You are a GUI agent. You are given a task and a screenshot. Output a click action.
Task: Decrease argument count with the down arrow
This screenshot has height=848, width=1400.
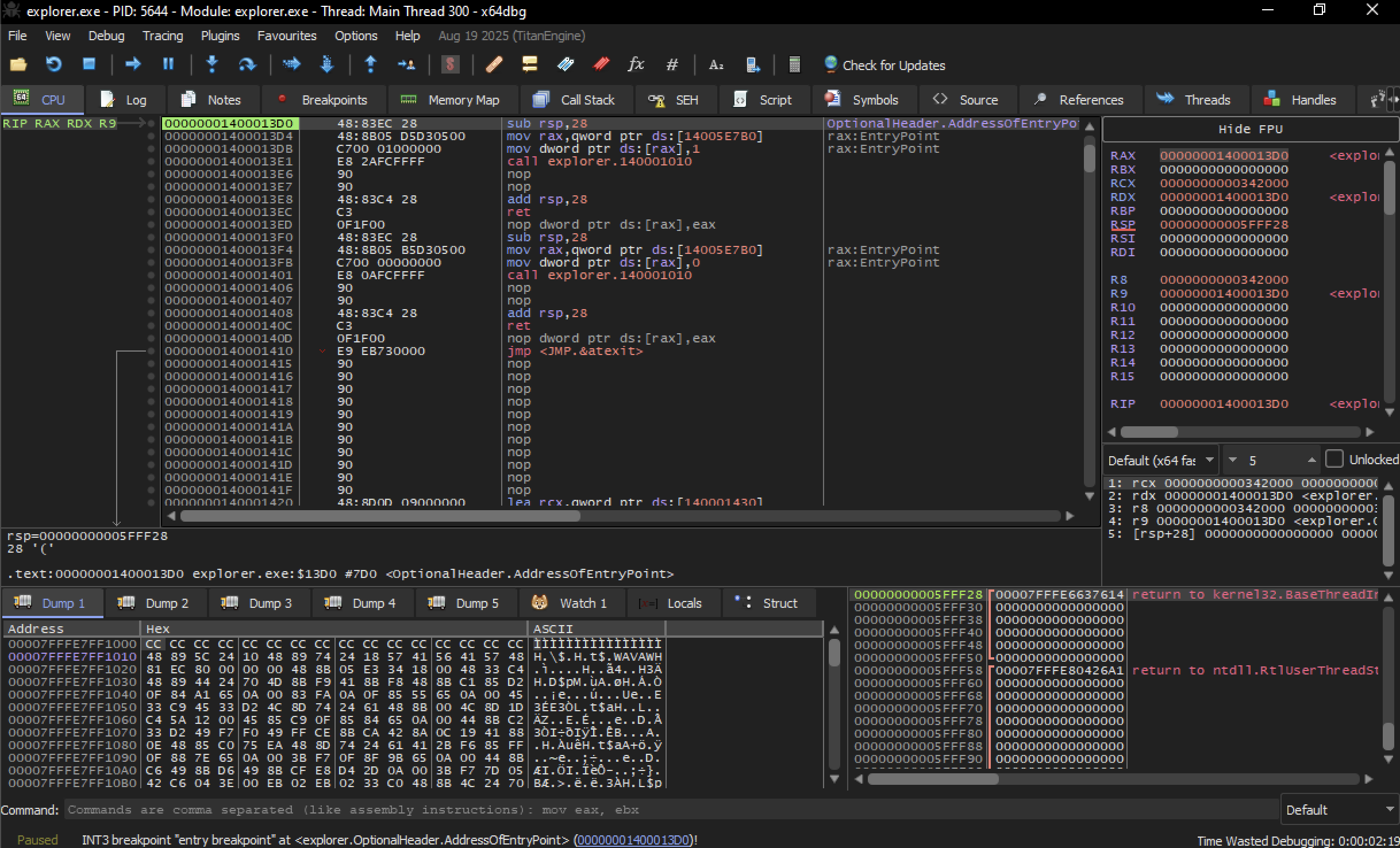[x=1232, y=460]
